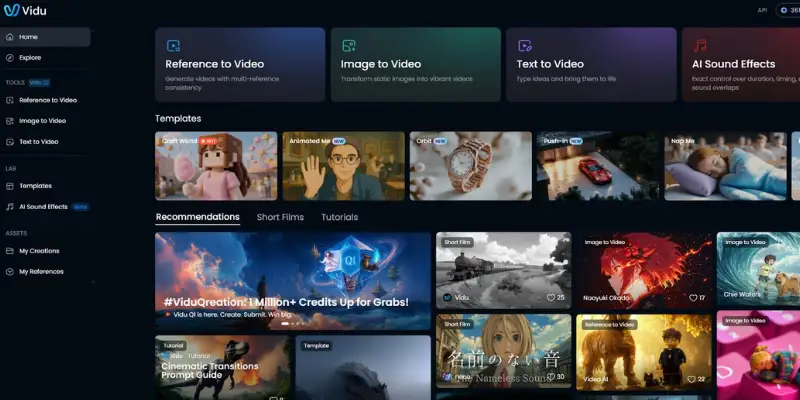Click the My Creations folder icon
800x400 pixels.
[10, 251]
